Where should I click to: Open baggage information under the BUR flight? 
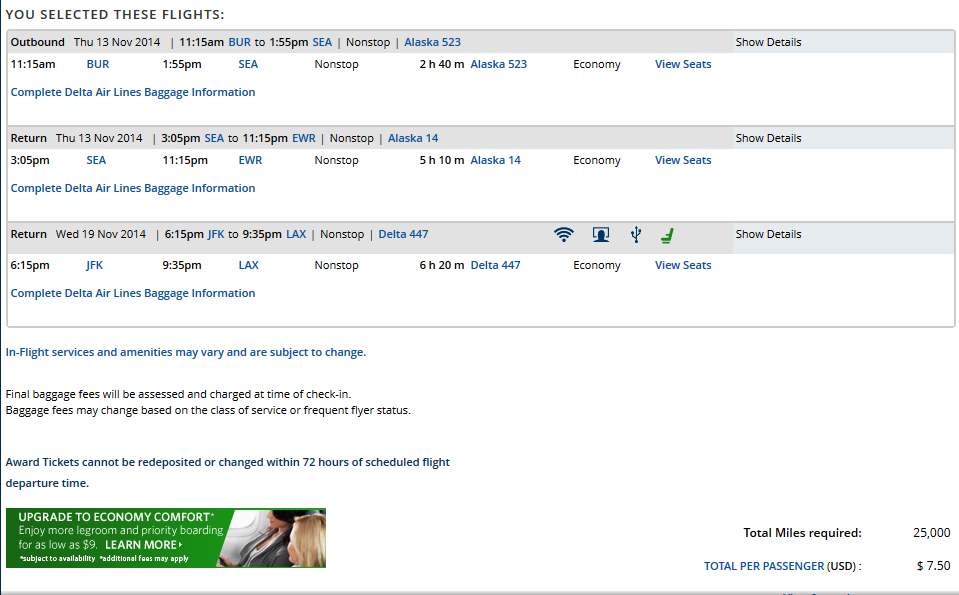point(133,92)
